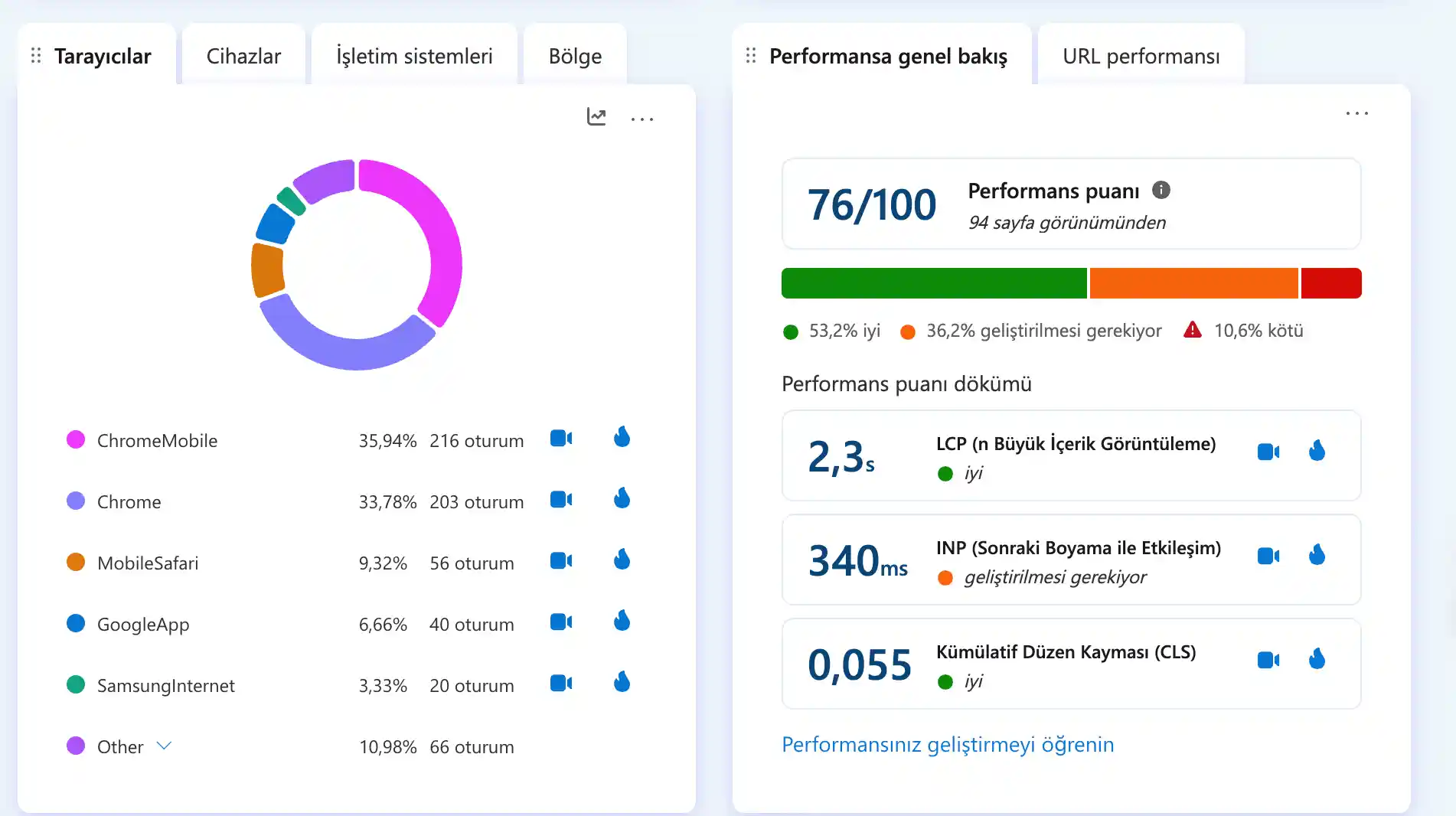Open the İşletim sistemleri tab
This screenshot has height=816, width=1456.
414,56
